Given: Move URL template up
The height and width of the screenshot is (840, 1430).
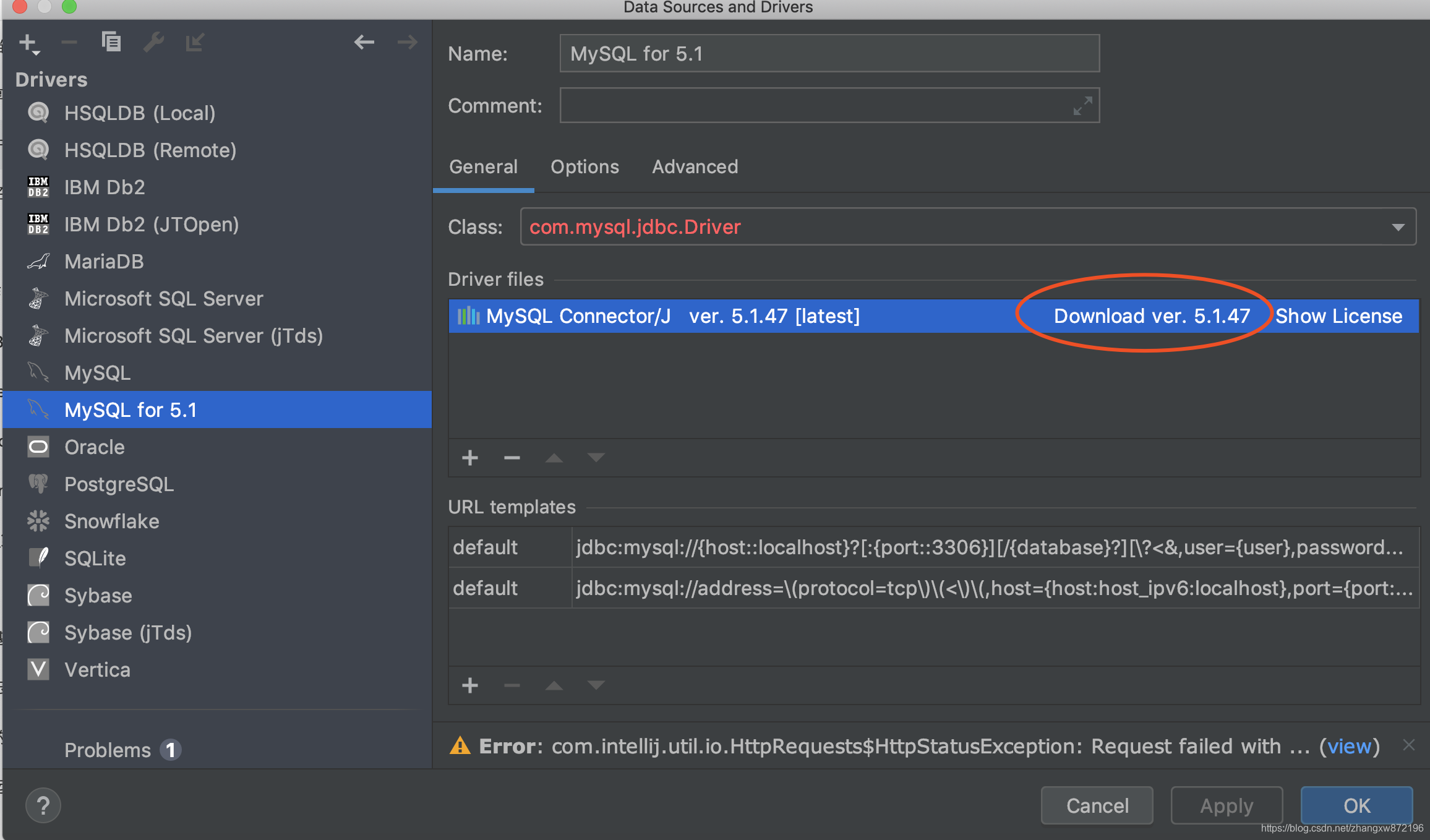Looking at the screenshot, I should [554, 685].
